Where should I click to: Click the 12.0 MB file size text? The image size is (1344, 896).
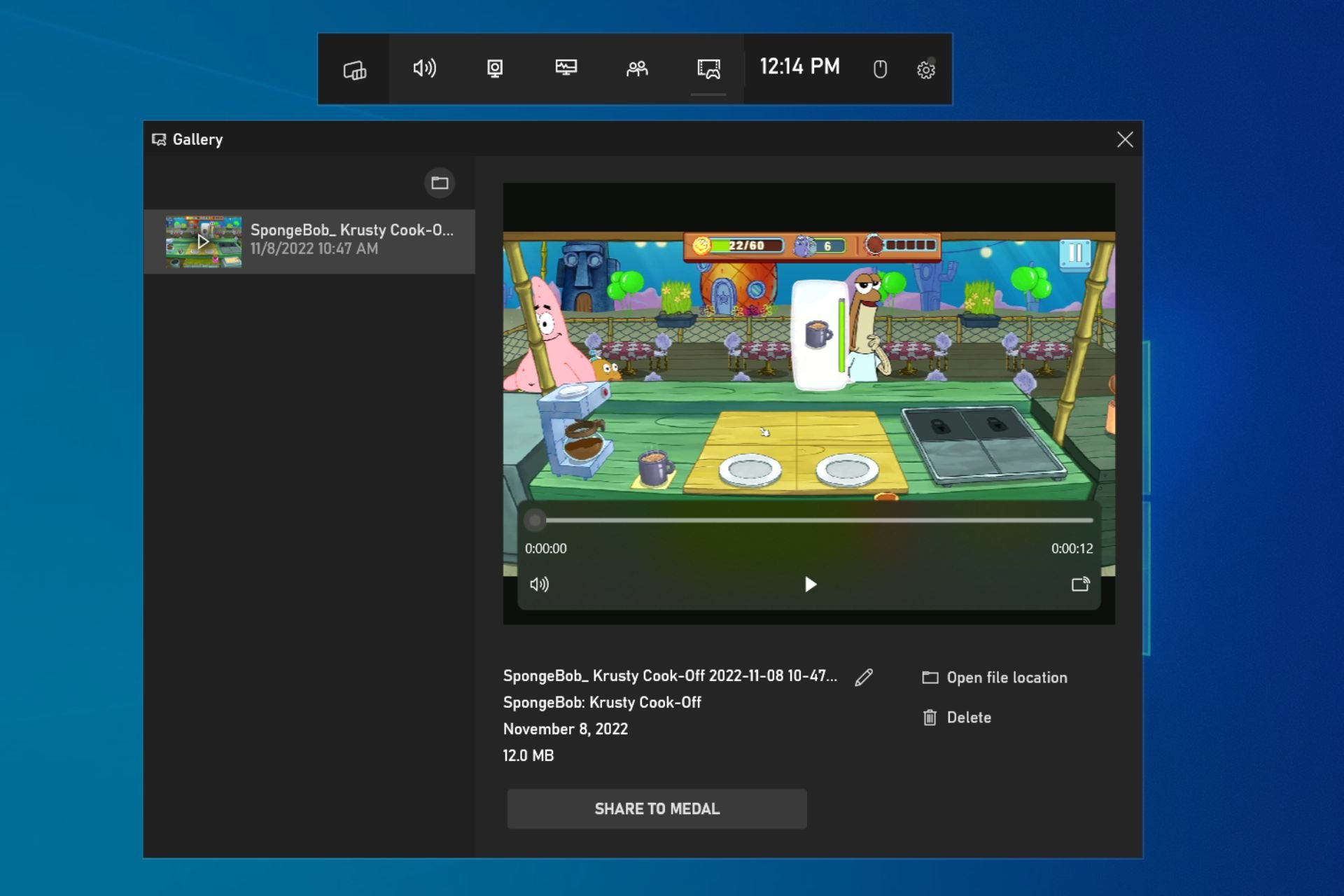(x=528, y=756)
